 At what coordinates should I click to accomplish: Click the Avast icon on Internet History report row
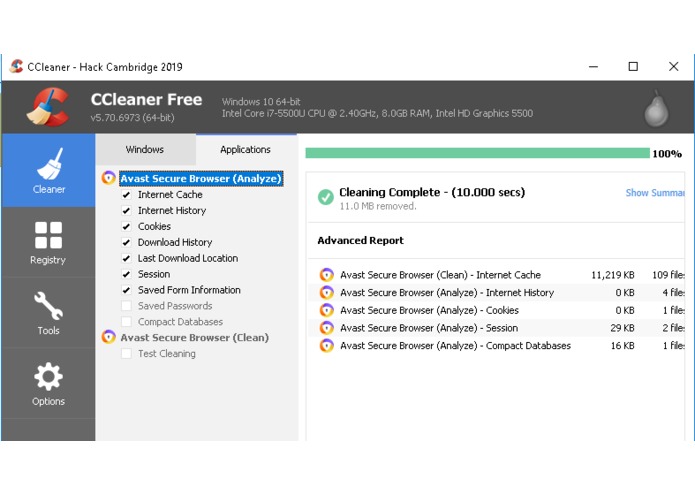pos(327,292)
